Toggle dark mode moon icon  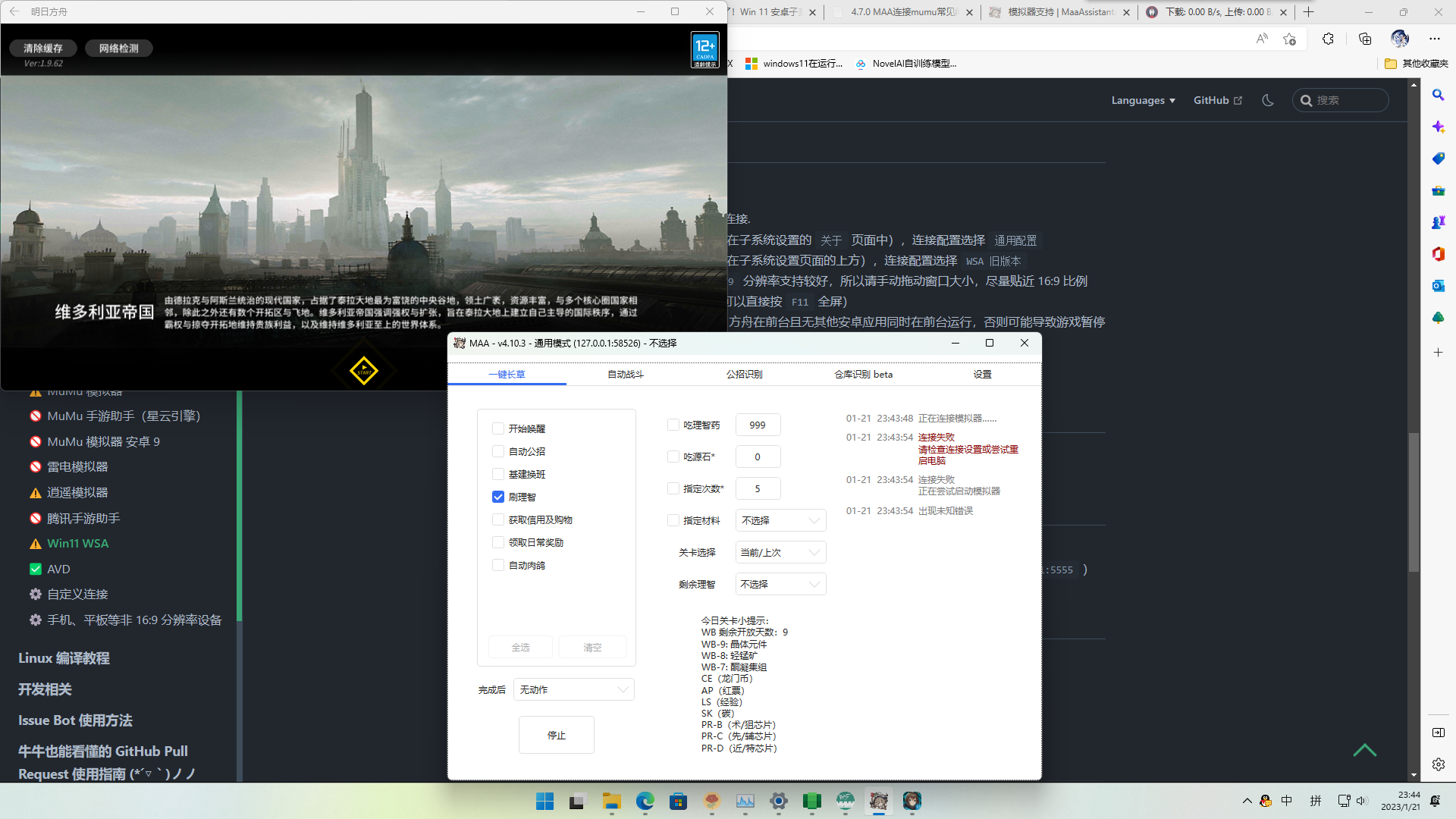tap(1267, 100)
